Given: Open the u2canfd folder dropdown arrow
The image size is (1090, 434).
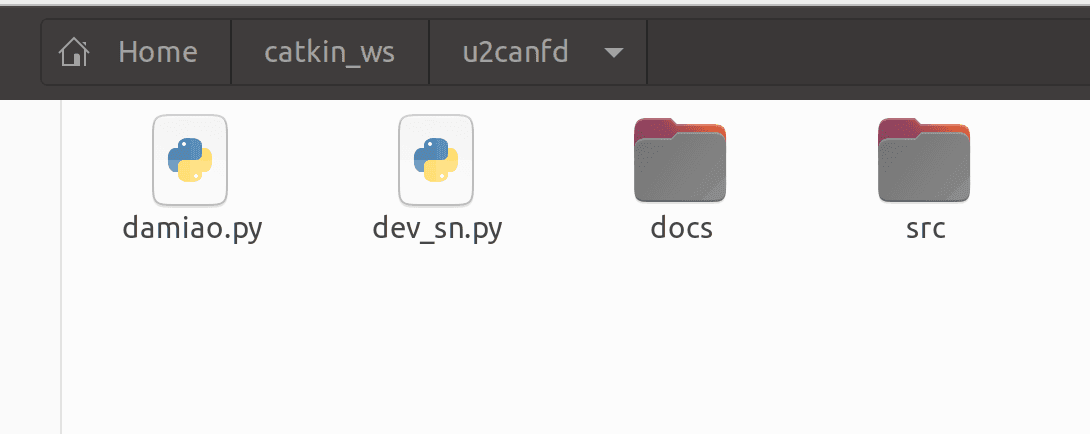Looking at the screenshot, I should [613, 53].
